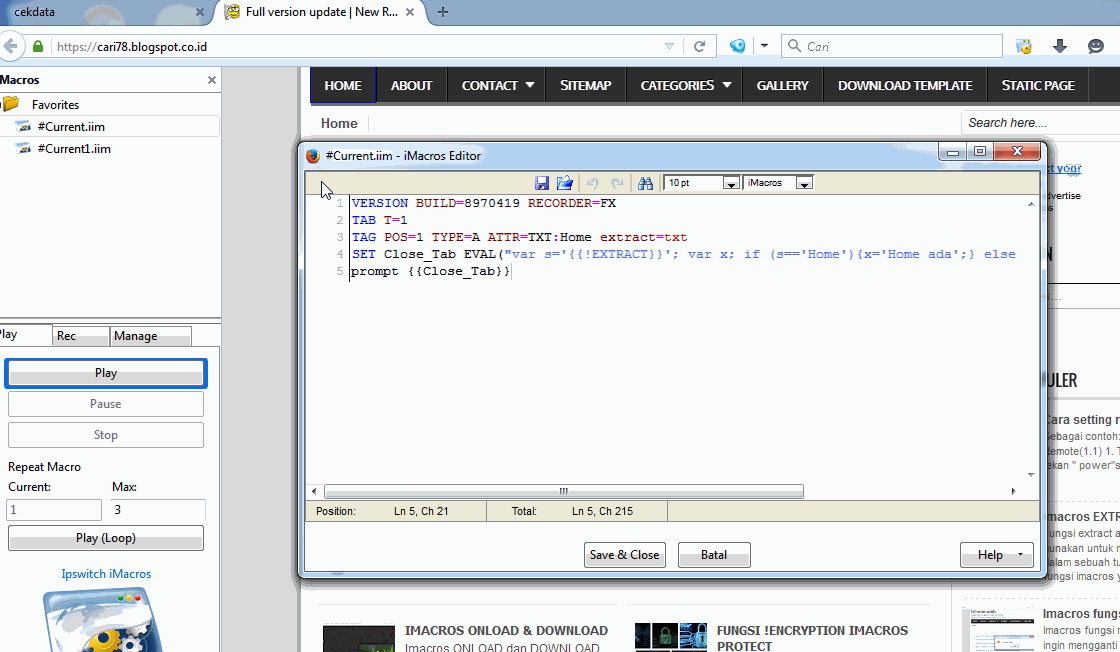Open the chat smiley icon in the browser toolbar
Viewport: 1120px width, 652px height.
point(1096,46)
